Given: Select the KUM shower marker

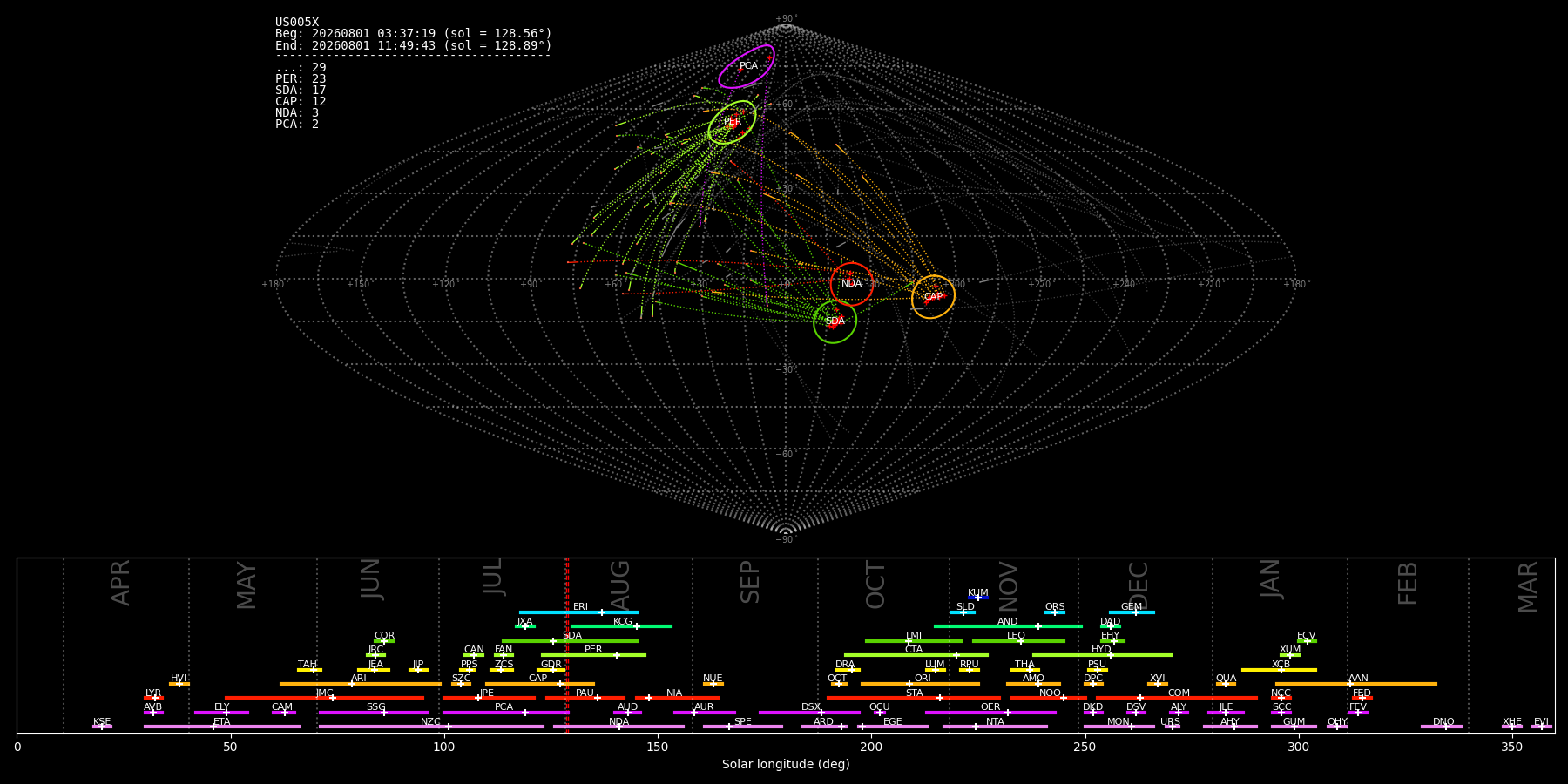Looking at the screenshot, I should tap(978, 598).
